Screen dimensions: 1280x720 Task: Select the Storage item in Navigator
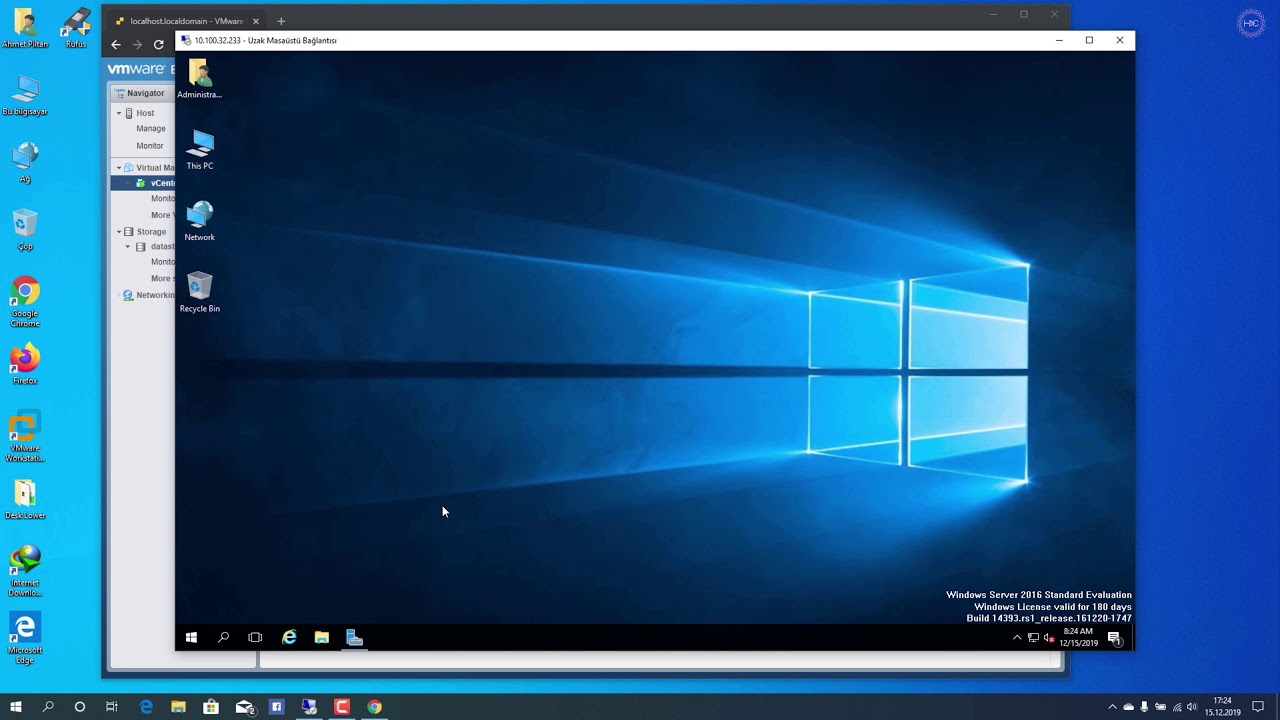click(151, 232)
